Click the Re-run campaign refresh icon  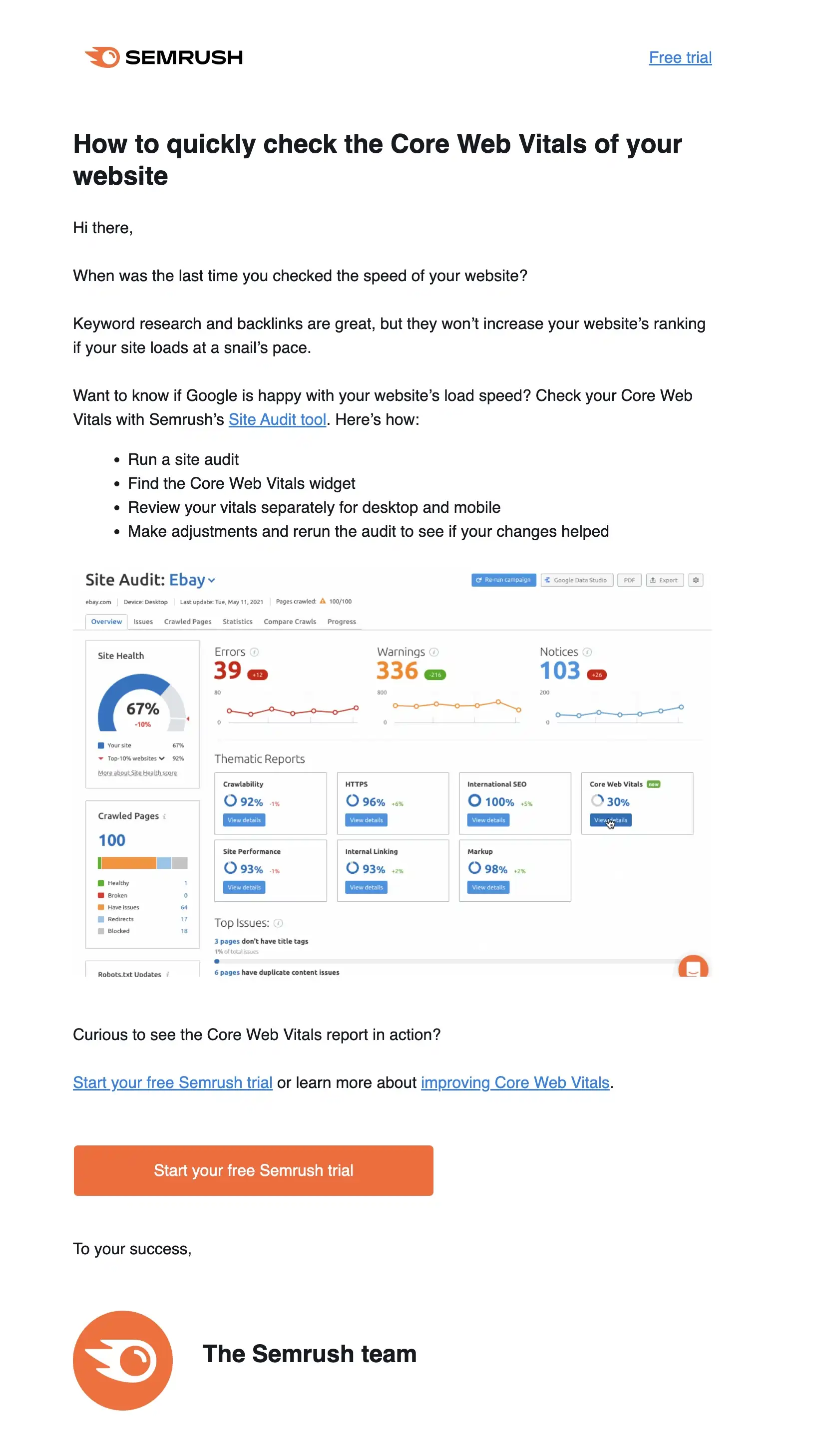click(480, 580)
